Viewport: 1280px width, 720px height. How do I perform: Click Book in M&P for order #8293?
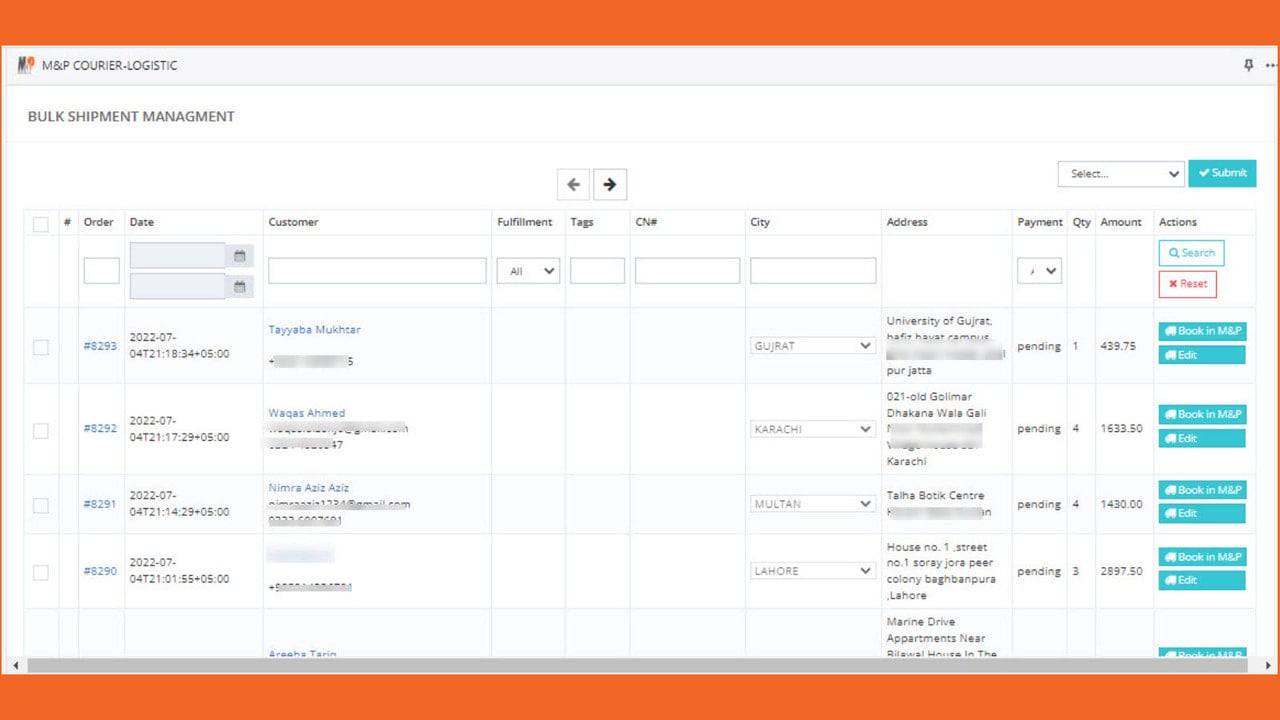(x=1202, y=331)
